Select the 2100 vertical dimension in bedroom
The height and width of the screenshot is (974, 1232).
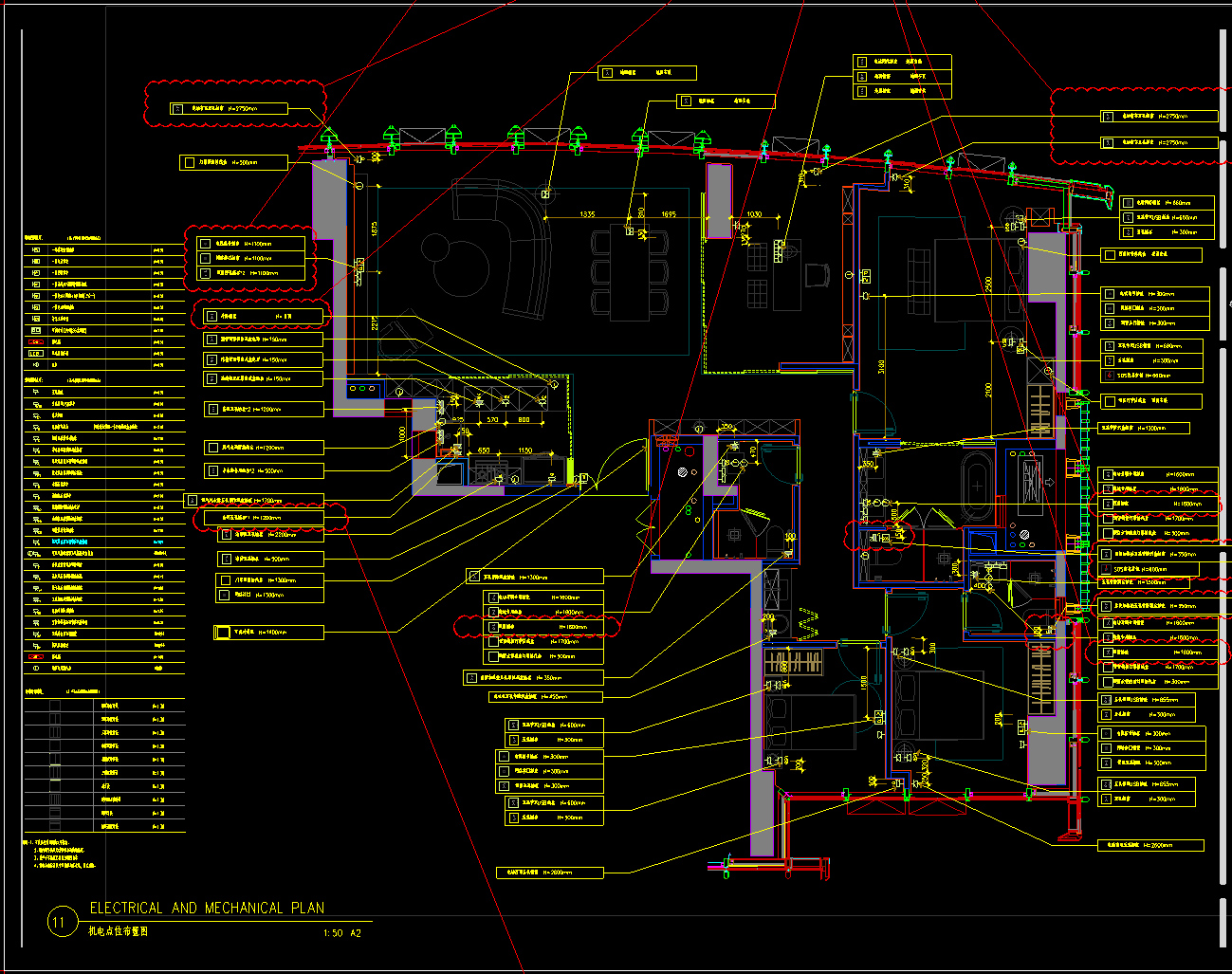coord(988,390)
